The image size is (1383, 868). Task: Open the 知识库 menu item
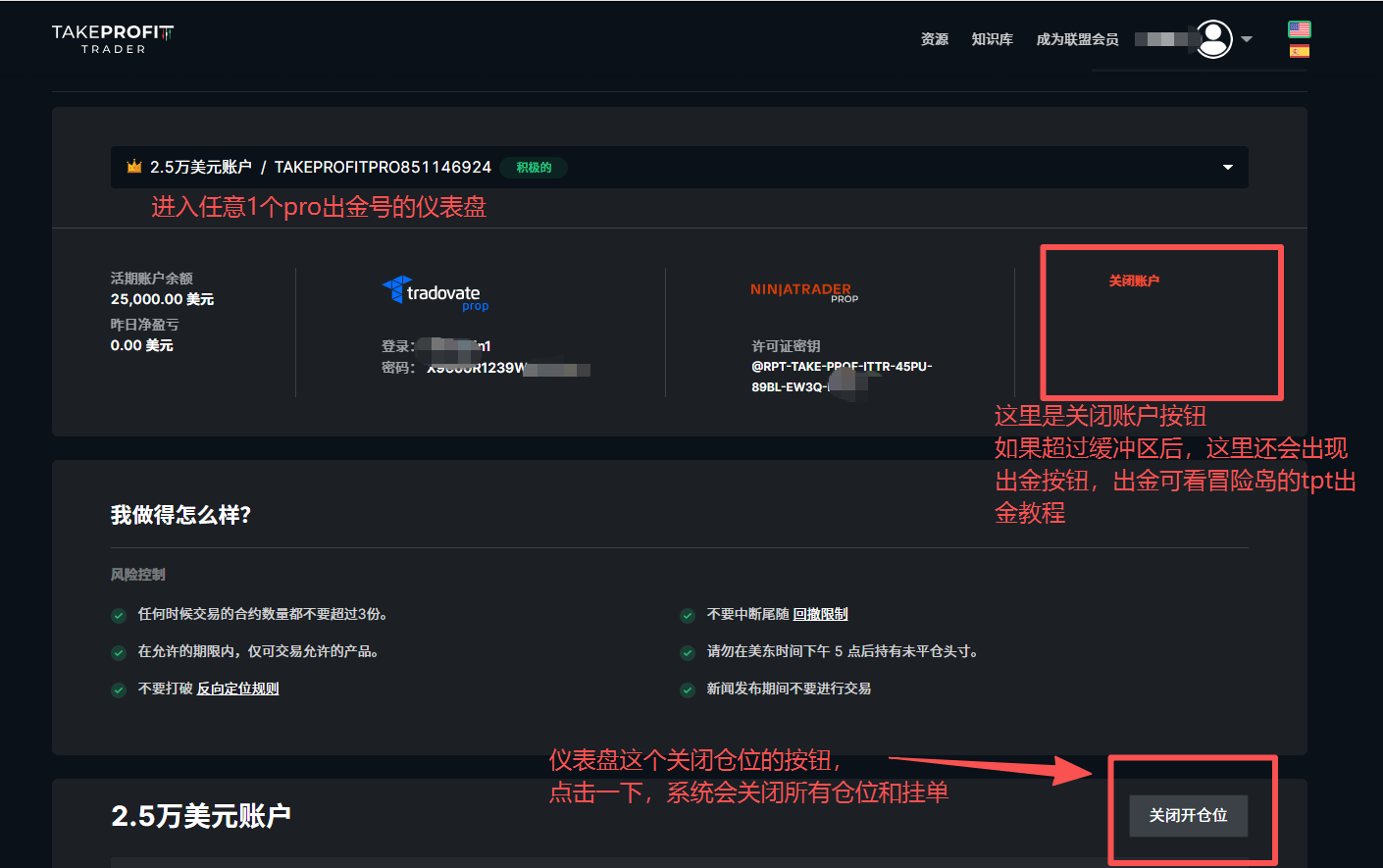992,39
